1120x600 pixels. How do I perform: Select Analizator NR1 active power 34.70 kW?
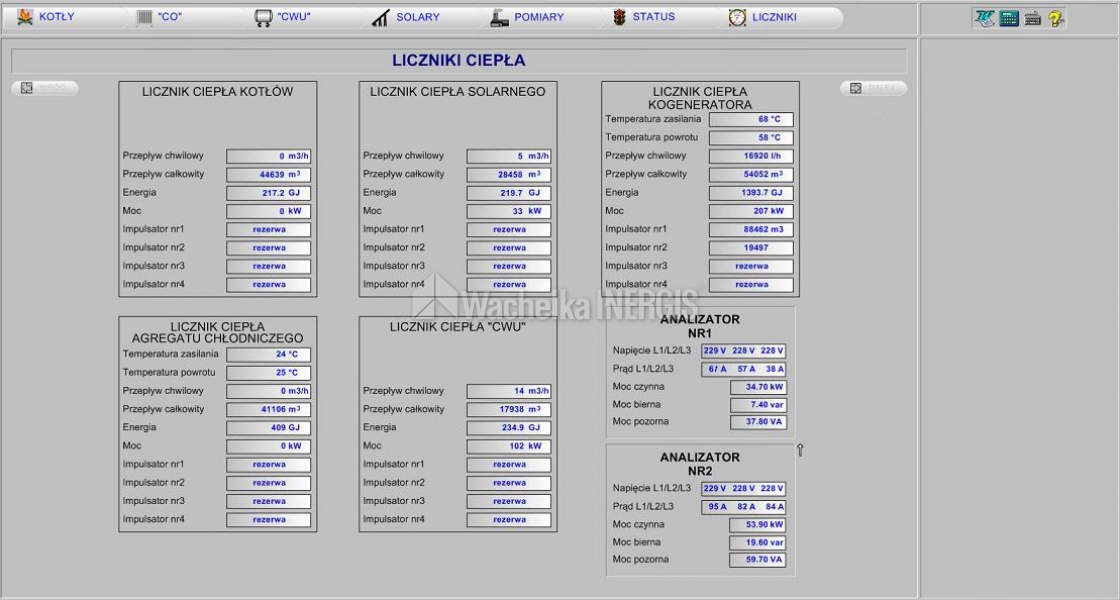[x=758, y=388]
